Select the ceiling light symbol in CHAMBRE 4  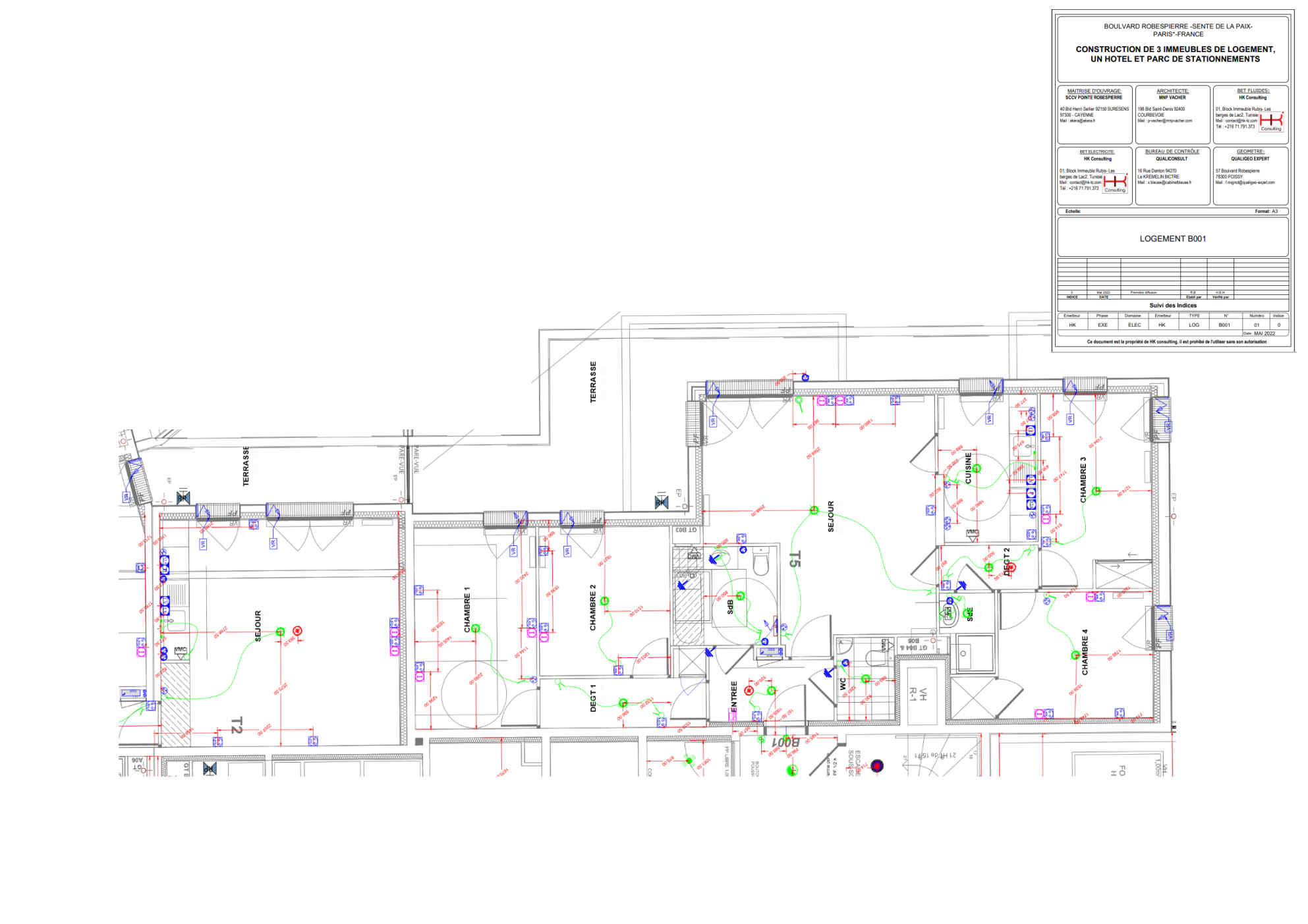point(1075,655)
